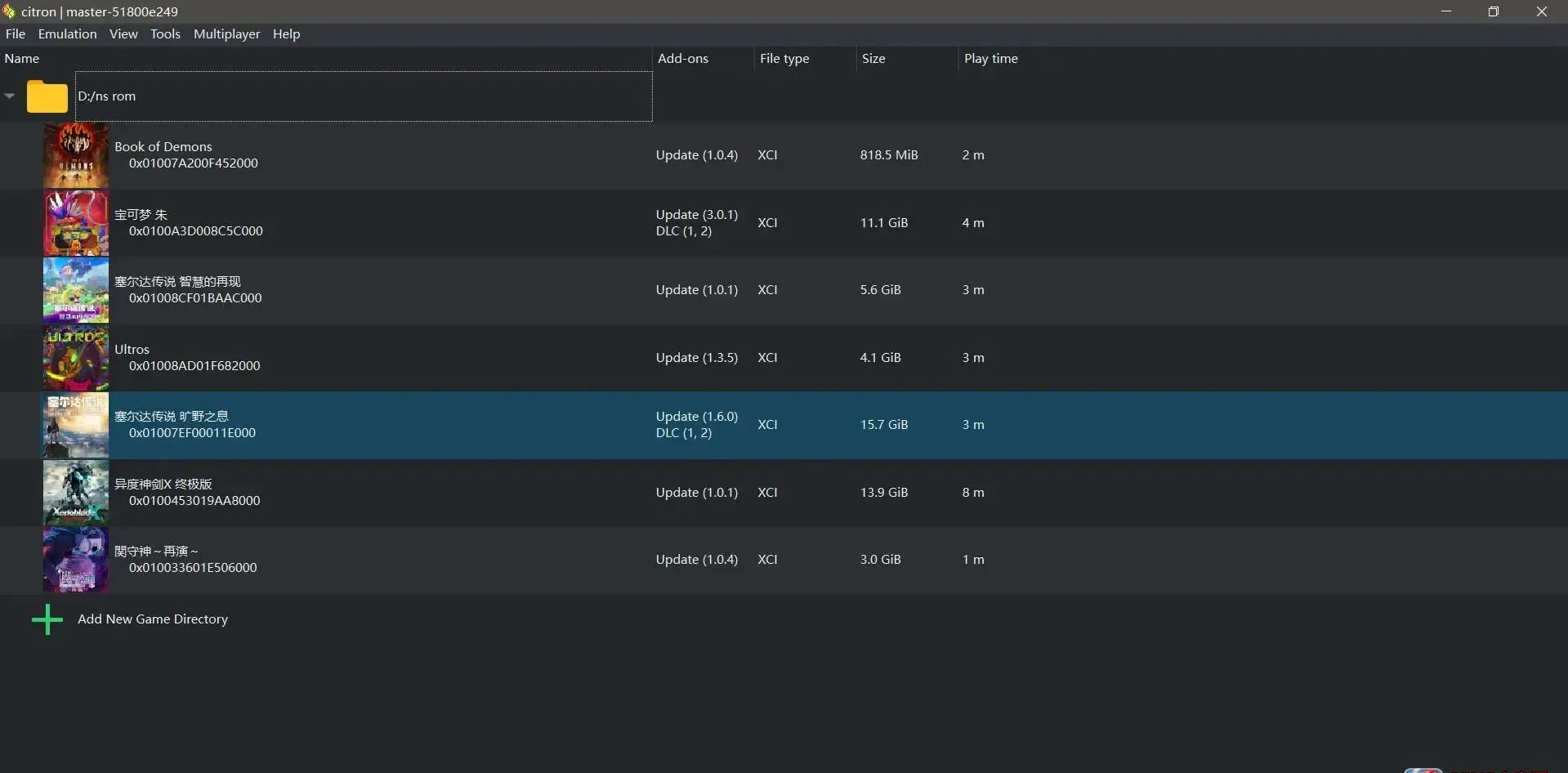Click the Breath of the Wild cover icon
Viewport: 1568px width, 773px height.
[x=75, y=425]
